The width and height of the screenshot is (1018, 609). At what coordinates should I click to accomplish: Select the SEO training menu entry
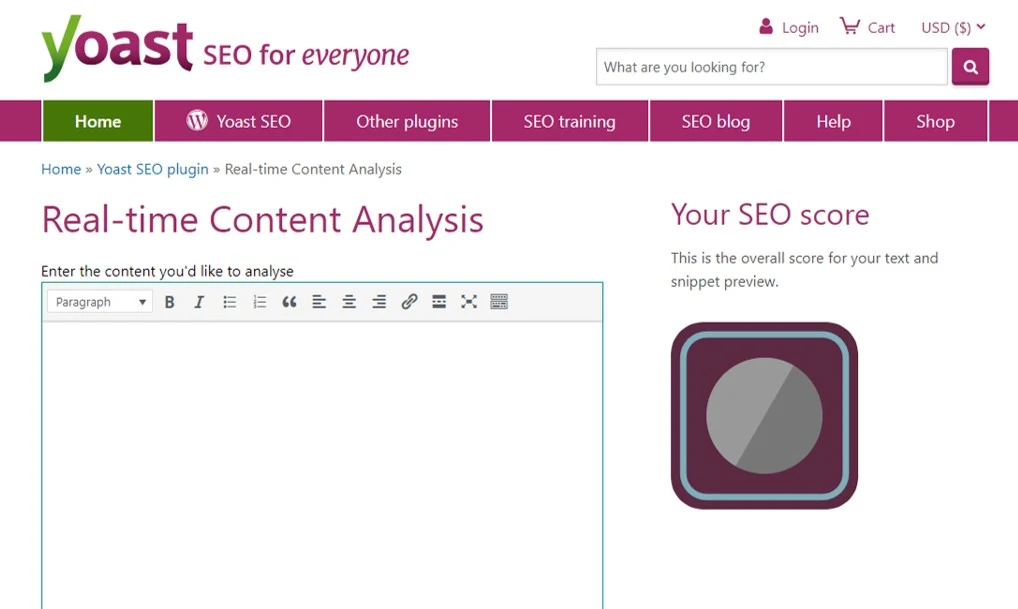coord(569,121)
